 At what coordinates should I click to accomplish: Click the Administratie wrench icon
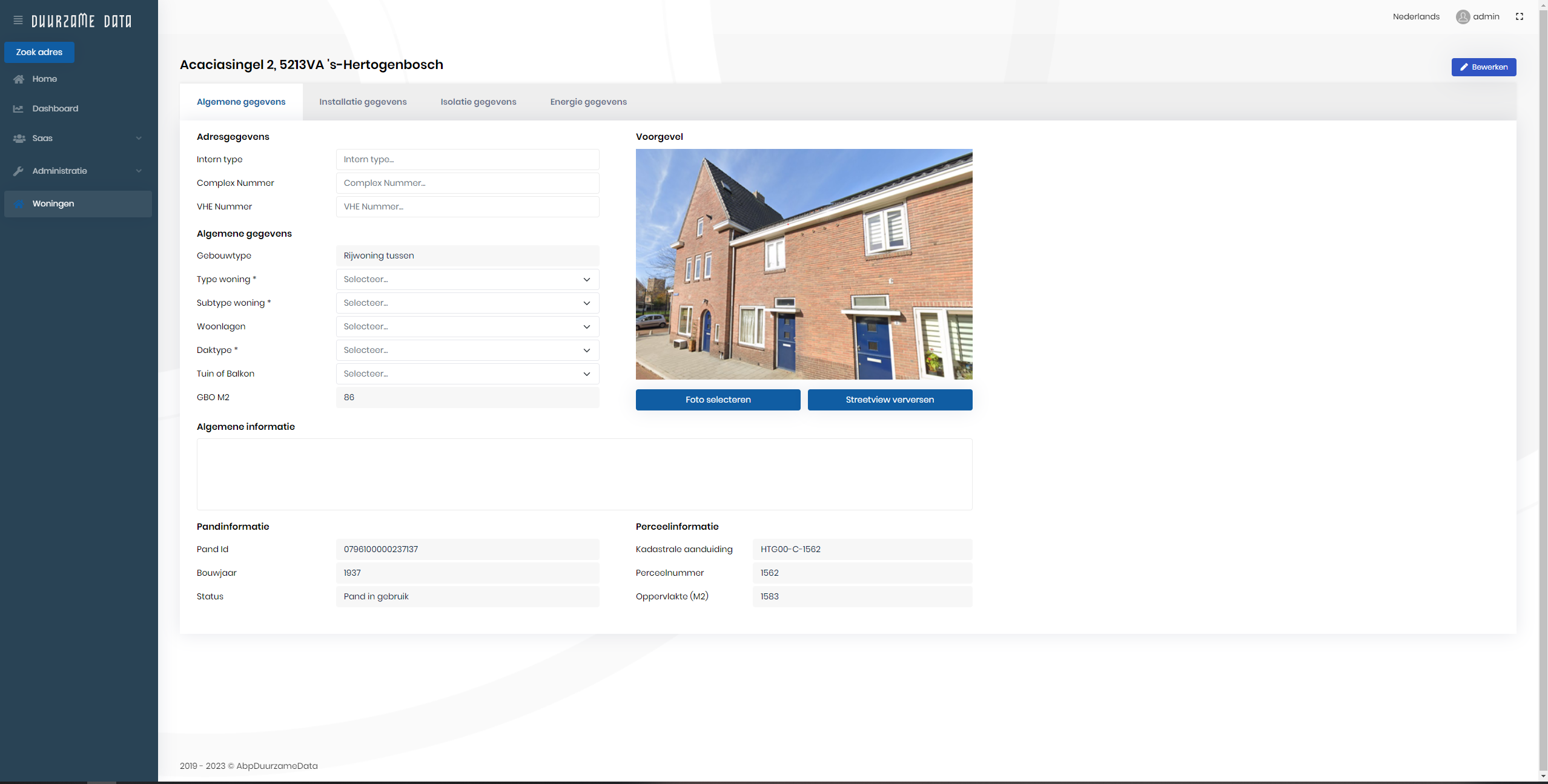tap(19, 171)
